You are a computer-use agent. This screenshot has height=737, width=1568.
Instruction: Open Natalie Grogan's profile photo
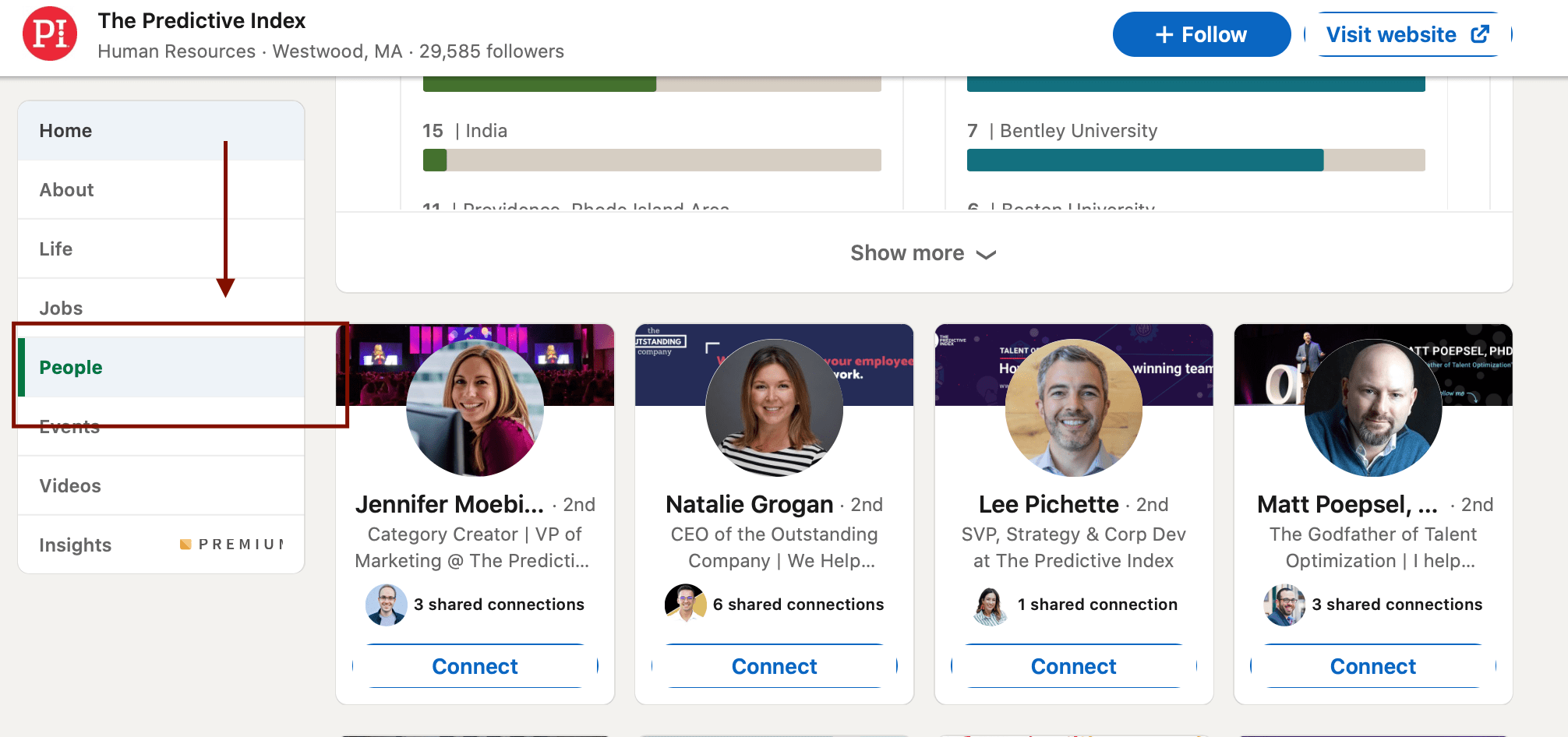pos(774,407)
